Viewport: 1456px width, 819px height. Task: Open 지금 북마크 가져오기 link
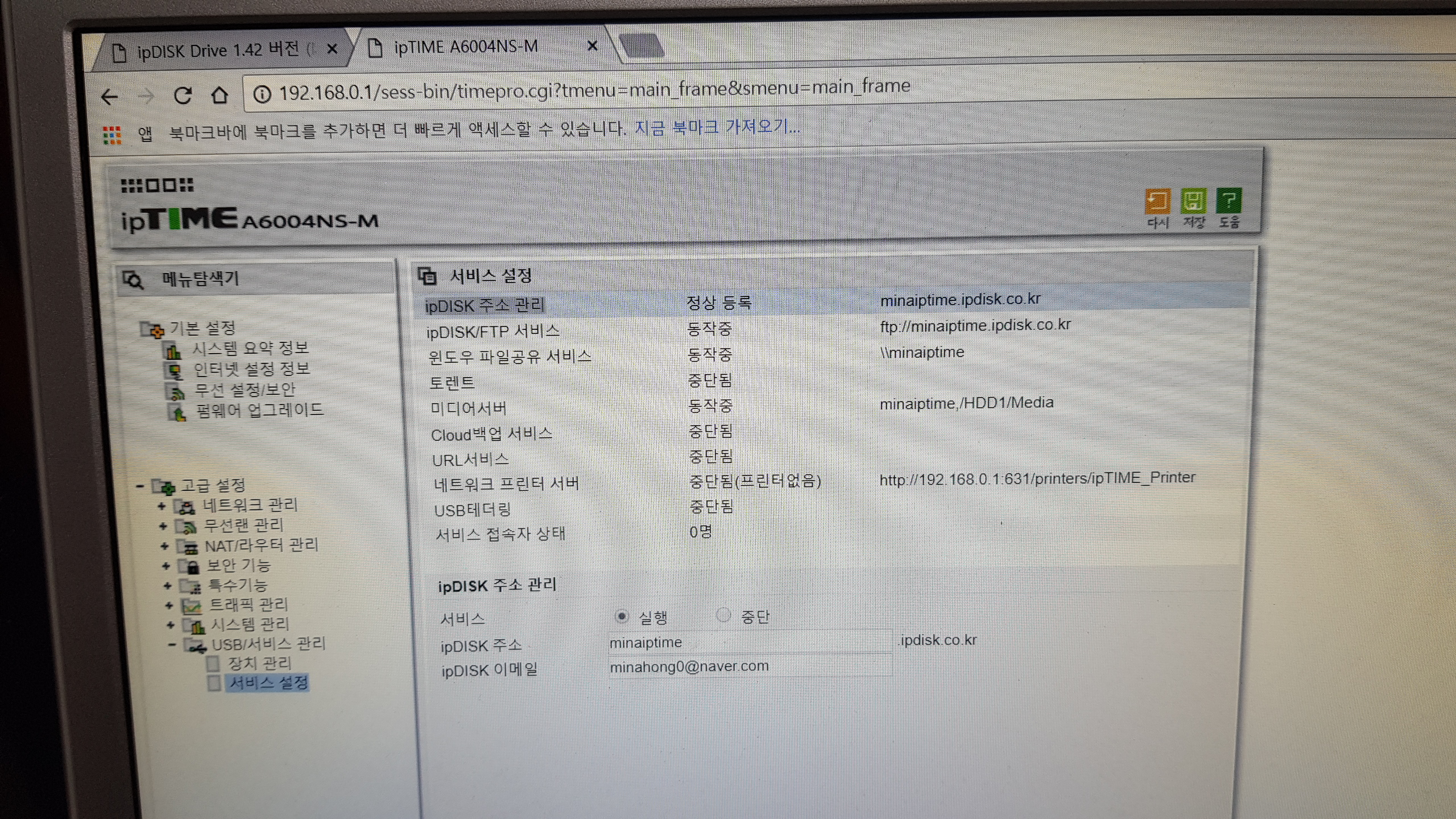[717, 127]
